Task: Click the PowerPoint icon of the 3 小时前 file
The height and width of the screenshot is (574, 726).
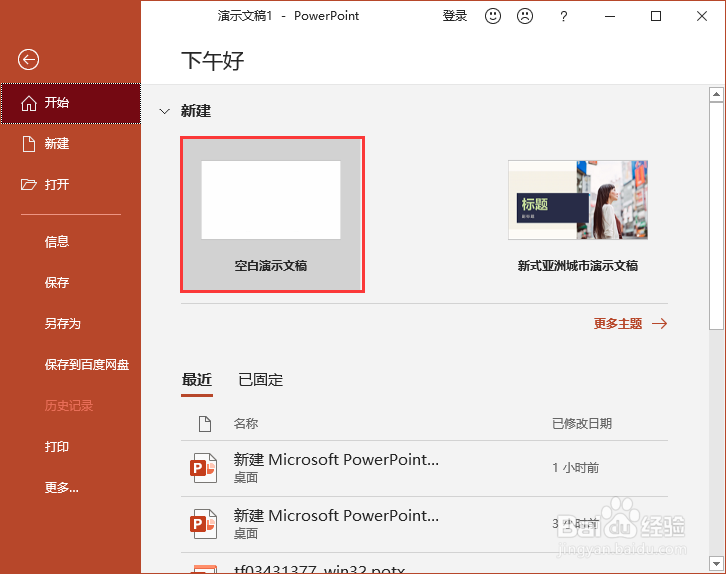Action: (x=203, y=524)
